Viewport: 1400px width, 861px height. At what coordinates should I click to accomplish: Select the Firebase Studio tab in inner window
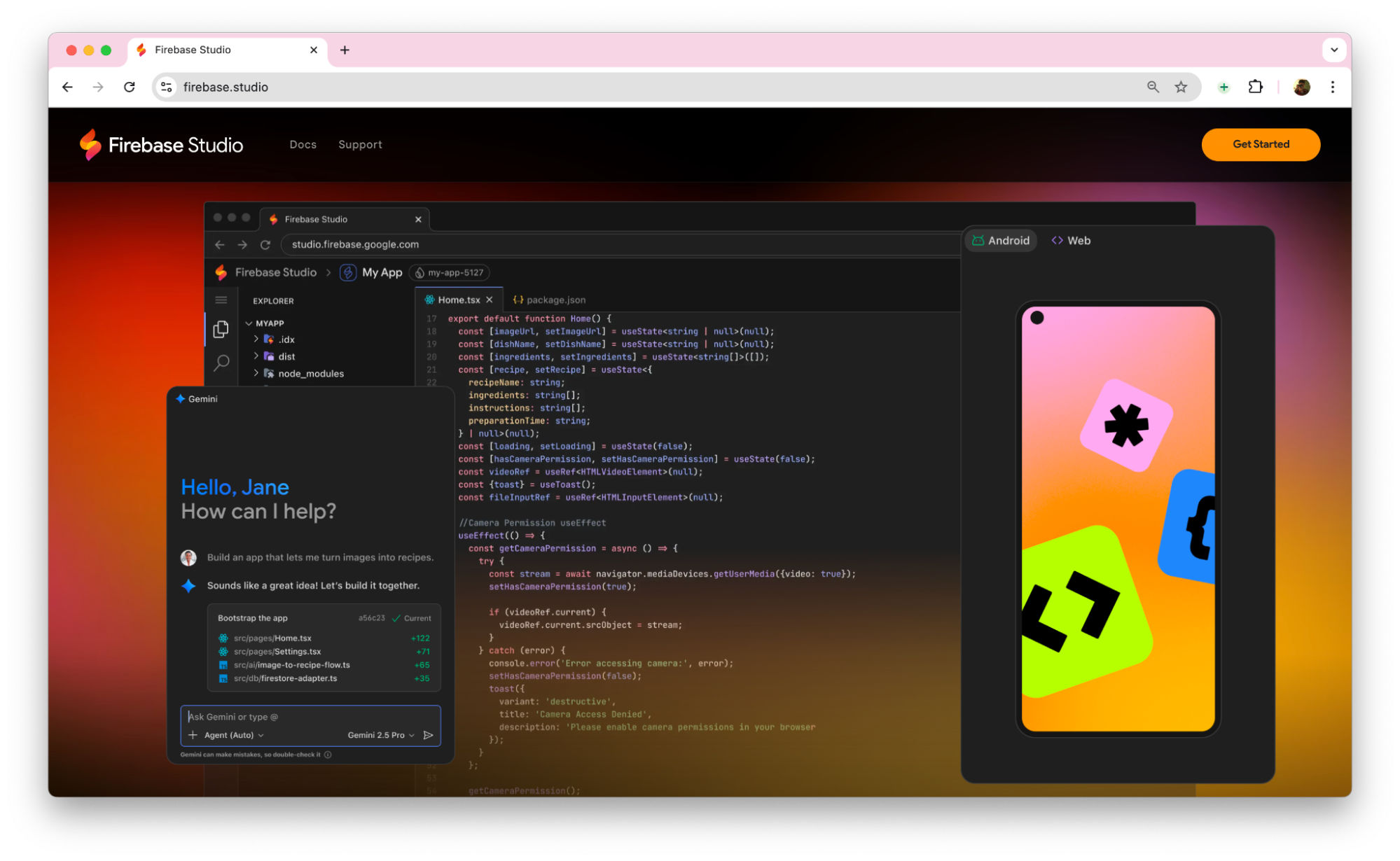click(343, 219)
